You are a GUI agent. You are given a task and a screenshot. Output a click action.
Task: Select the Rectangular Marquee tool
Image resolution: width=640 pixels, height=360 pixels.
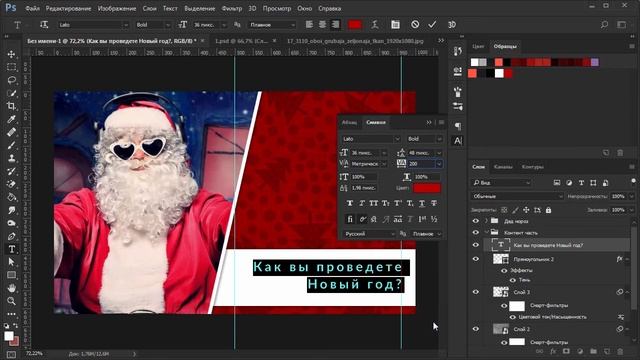click(x=11, y=67)
